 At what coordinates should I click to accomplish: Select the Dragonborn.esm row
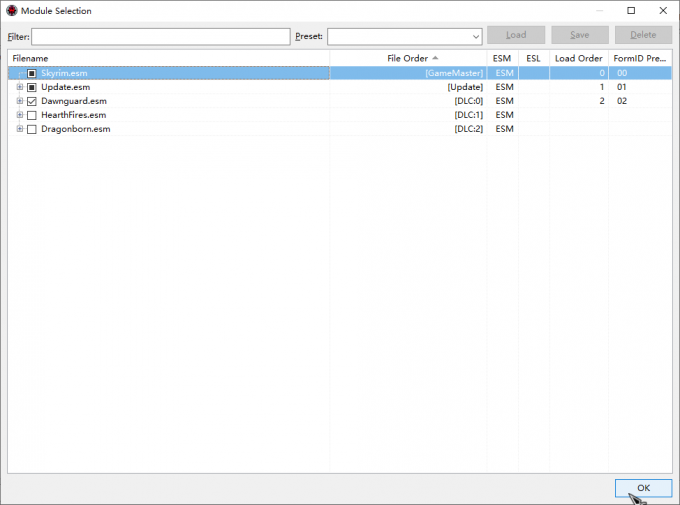pos(340,128)
